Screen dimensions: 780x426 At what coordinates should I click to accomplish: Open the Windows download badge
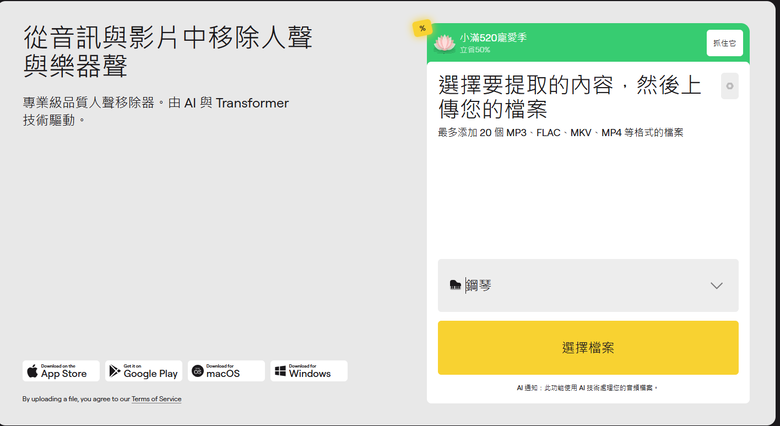[x=308, y=371]
